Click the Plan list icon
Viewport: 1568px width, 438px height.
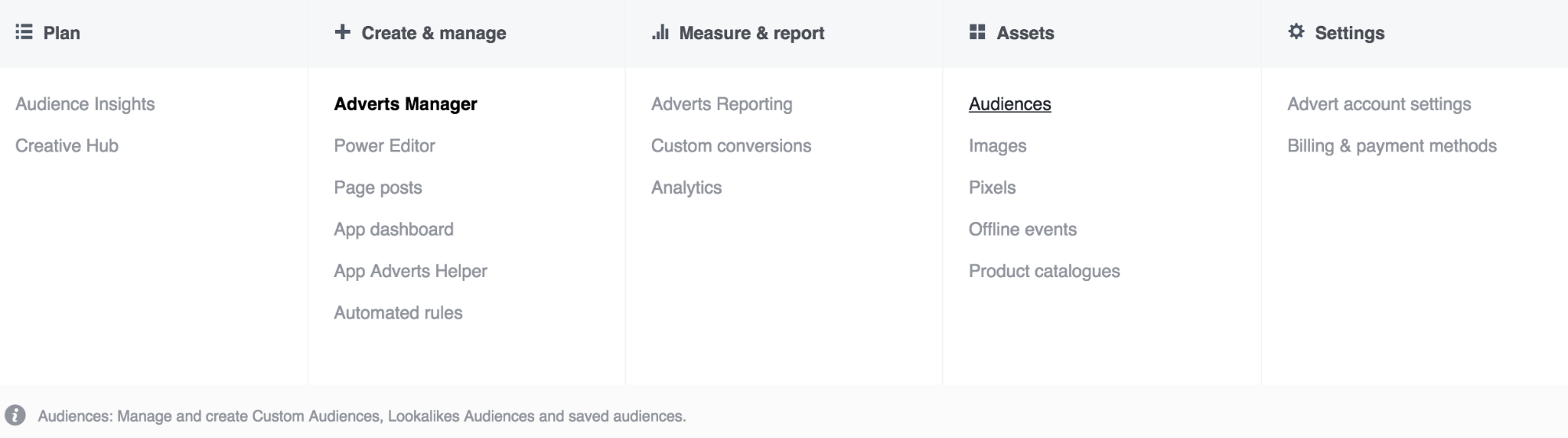(x=24, y=32)
